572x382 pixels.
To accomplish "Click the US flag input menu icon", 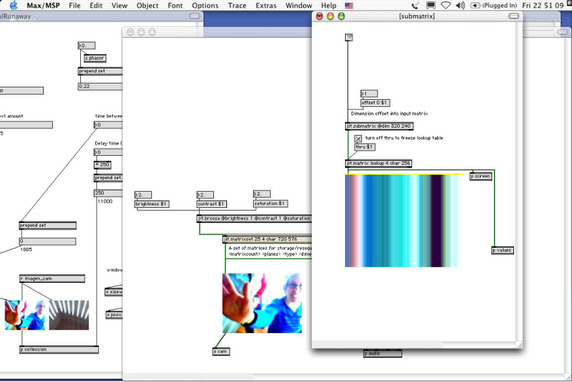I will coord(349,5).
